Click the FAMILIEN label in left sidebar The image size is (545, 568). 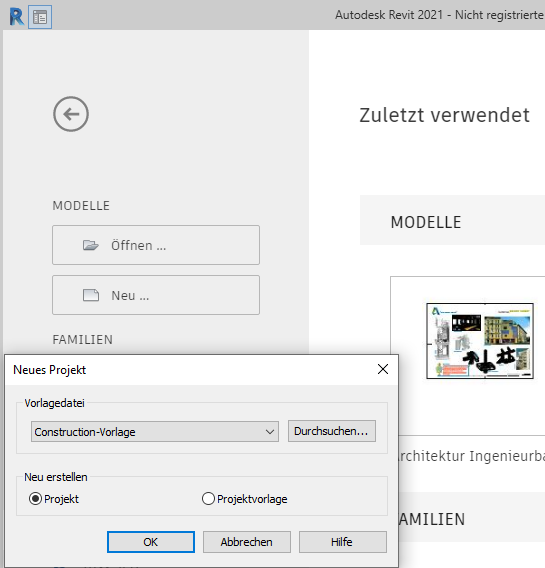[x=83, y=340]
